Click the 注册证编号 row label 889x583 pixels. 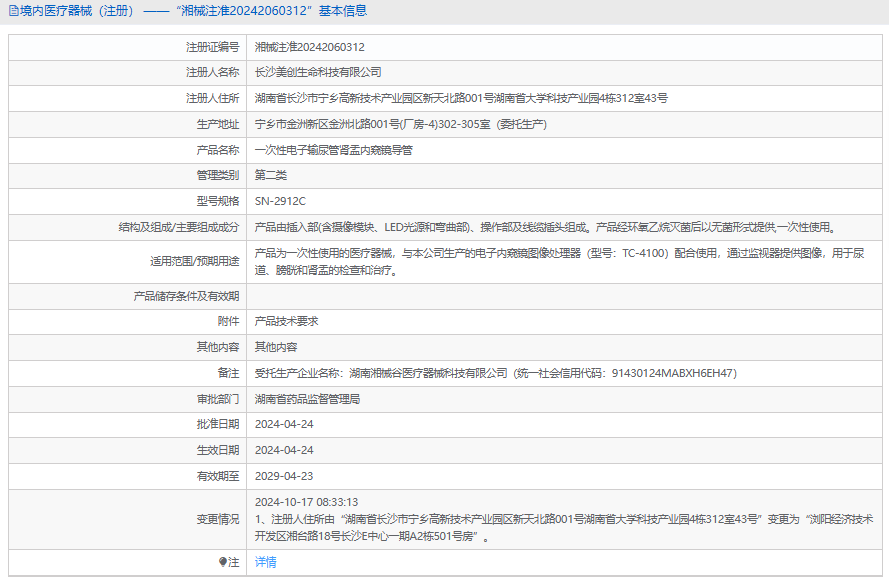coord(213,47)
